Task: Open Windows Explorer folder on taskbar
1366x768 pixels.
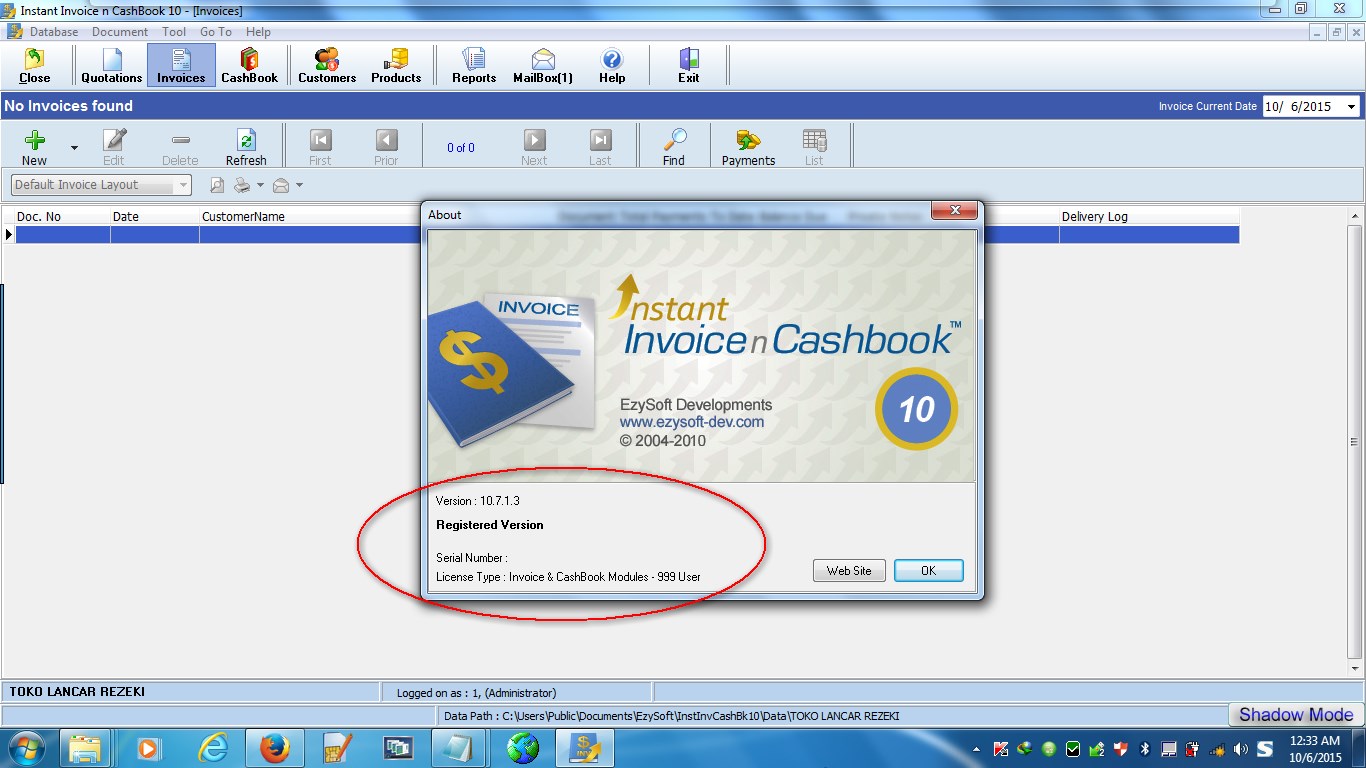Action: (85, 747)
